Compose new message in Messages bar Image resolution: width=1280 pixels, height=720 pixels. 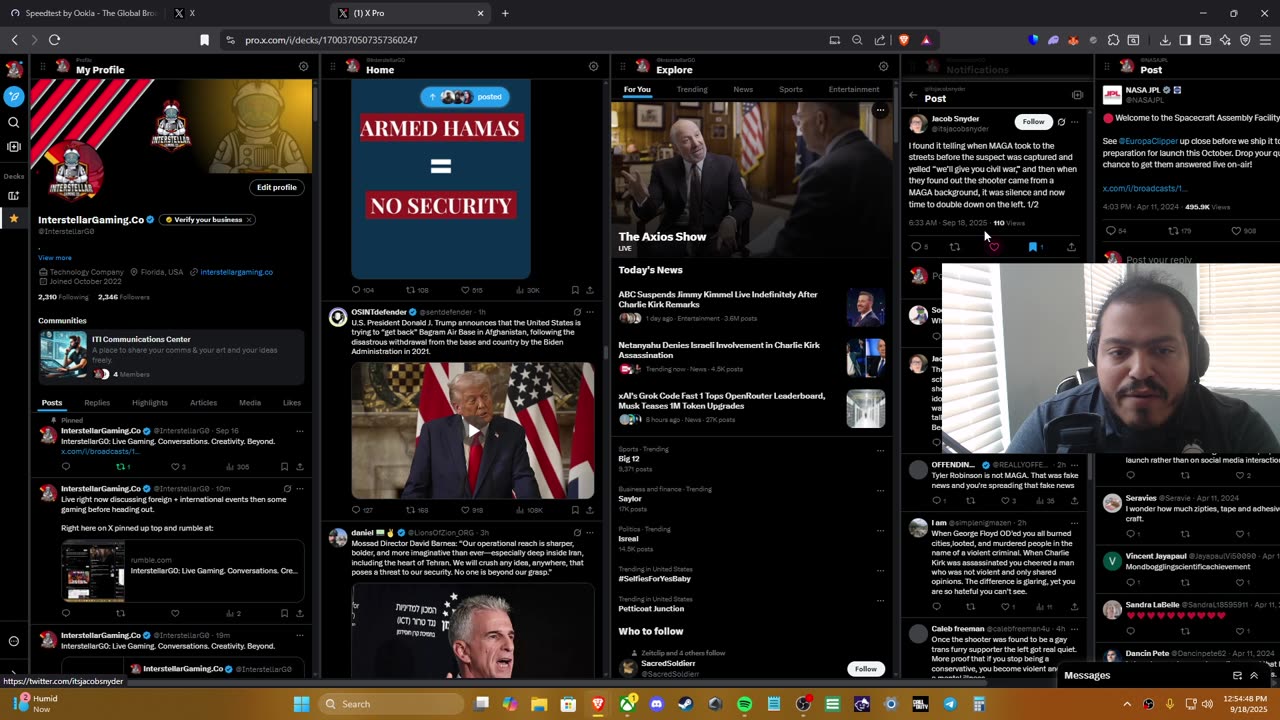point(1237,676)
